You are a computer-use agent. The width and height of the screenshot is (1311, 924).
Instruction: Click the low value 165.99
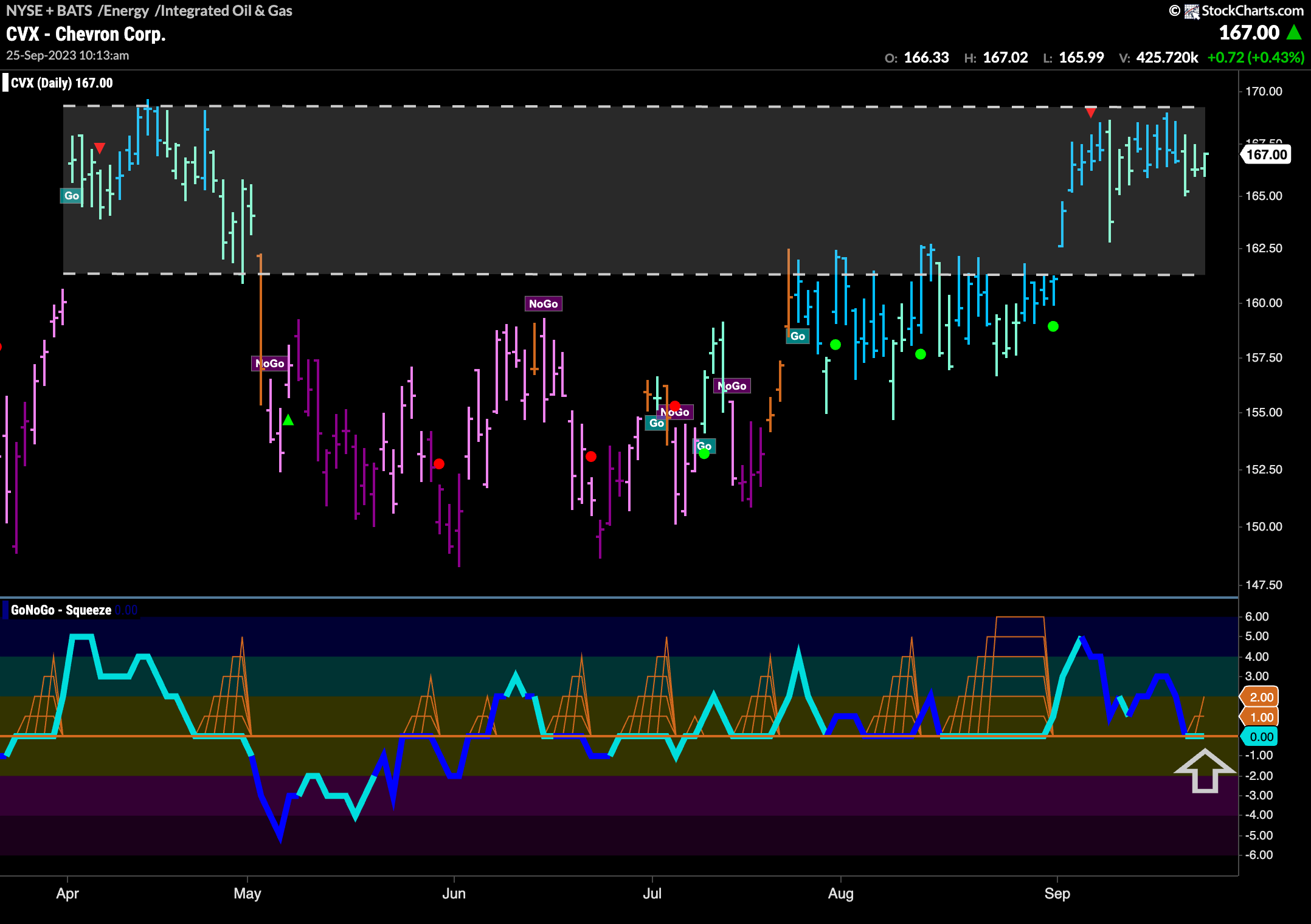coord(1081,57)
